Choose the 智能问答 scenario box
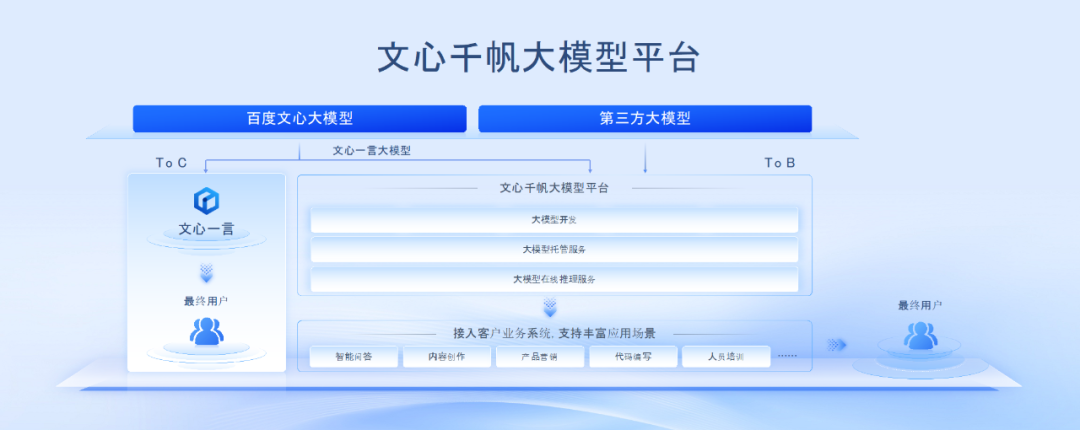Screen dimensions: 1080x430 click(354, 357)
